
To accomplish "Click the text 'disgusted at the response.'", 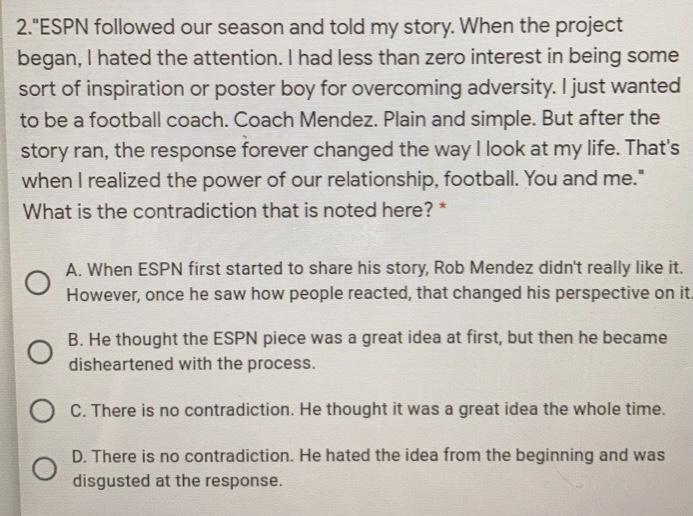I will click(x=177, y=480).
